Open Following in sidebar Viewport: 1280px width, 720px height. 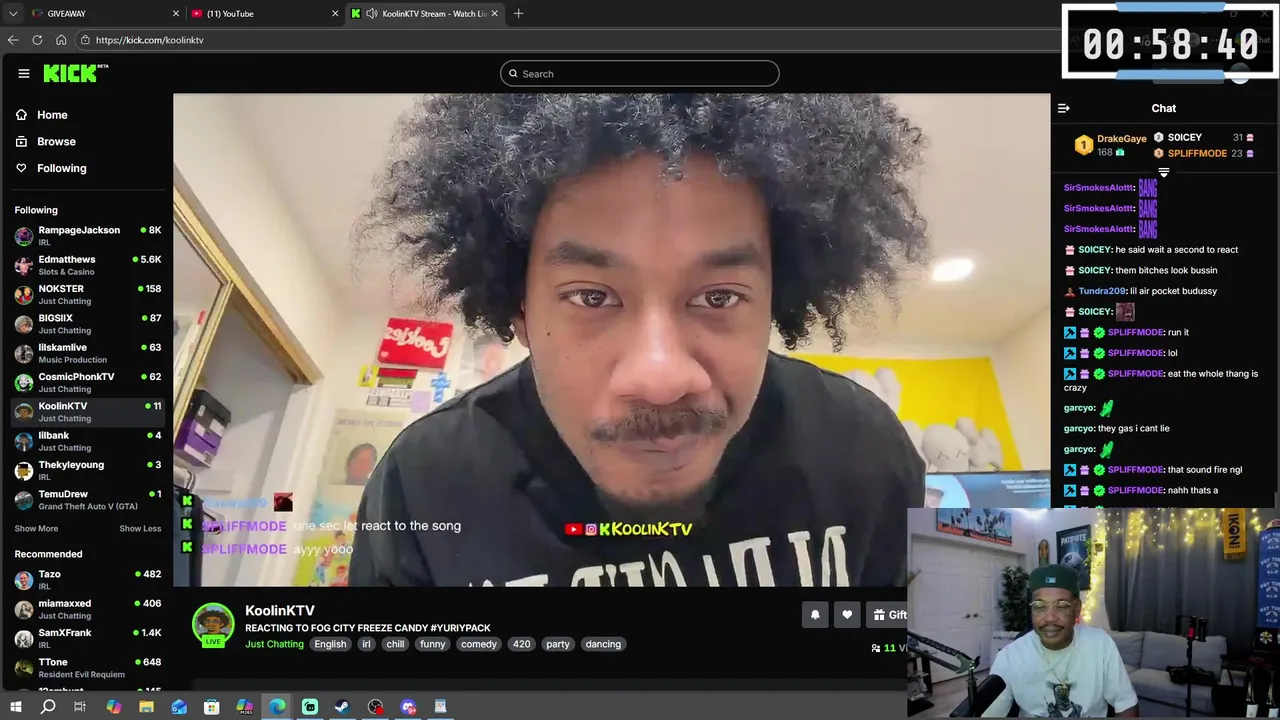click(61, 168)
